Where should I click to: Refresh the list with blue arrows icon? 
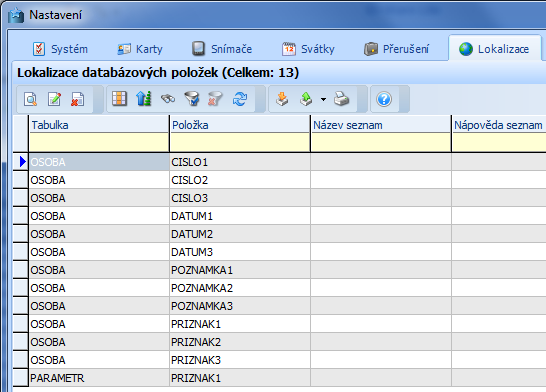coord(240,99)
